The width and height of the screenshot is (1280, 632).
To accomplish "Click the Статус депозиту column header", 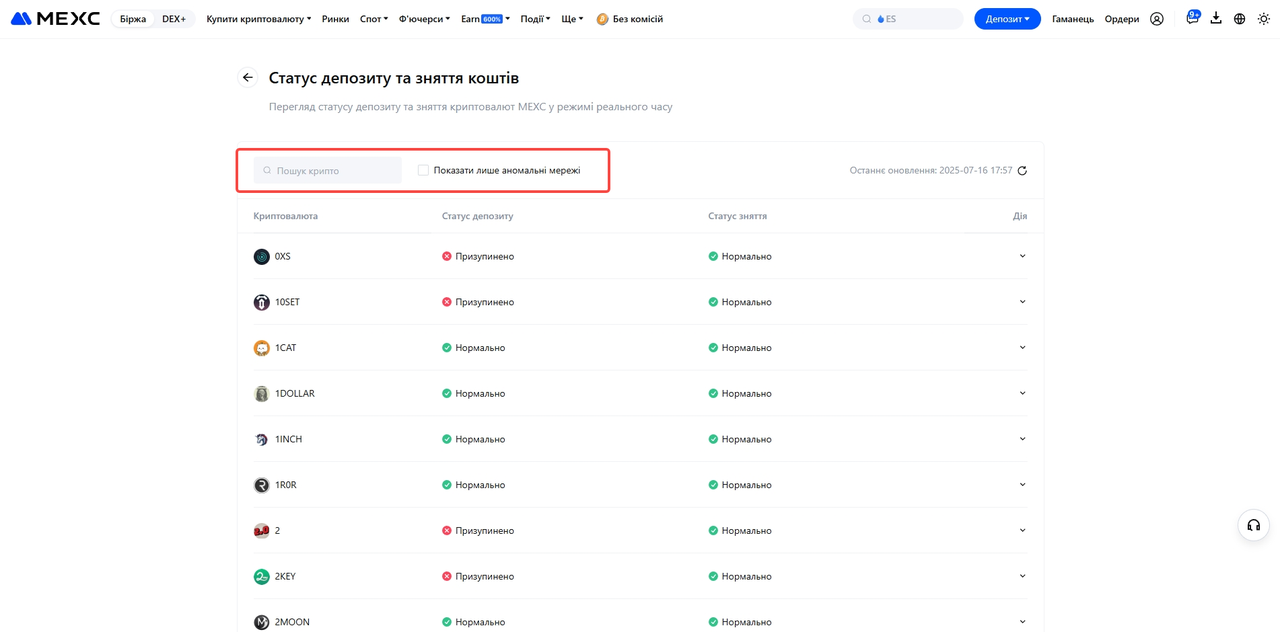I will 478,216.
